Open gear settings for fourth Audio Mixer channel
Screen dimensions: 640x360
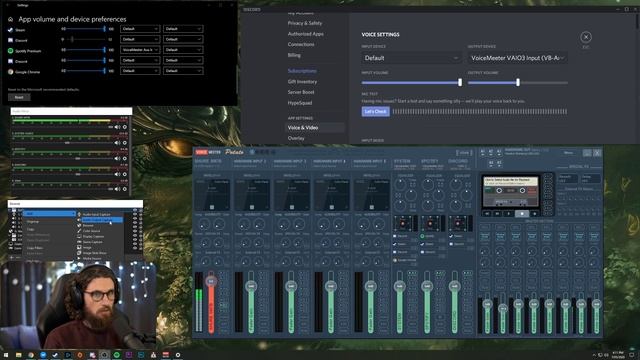125,174
